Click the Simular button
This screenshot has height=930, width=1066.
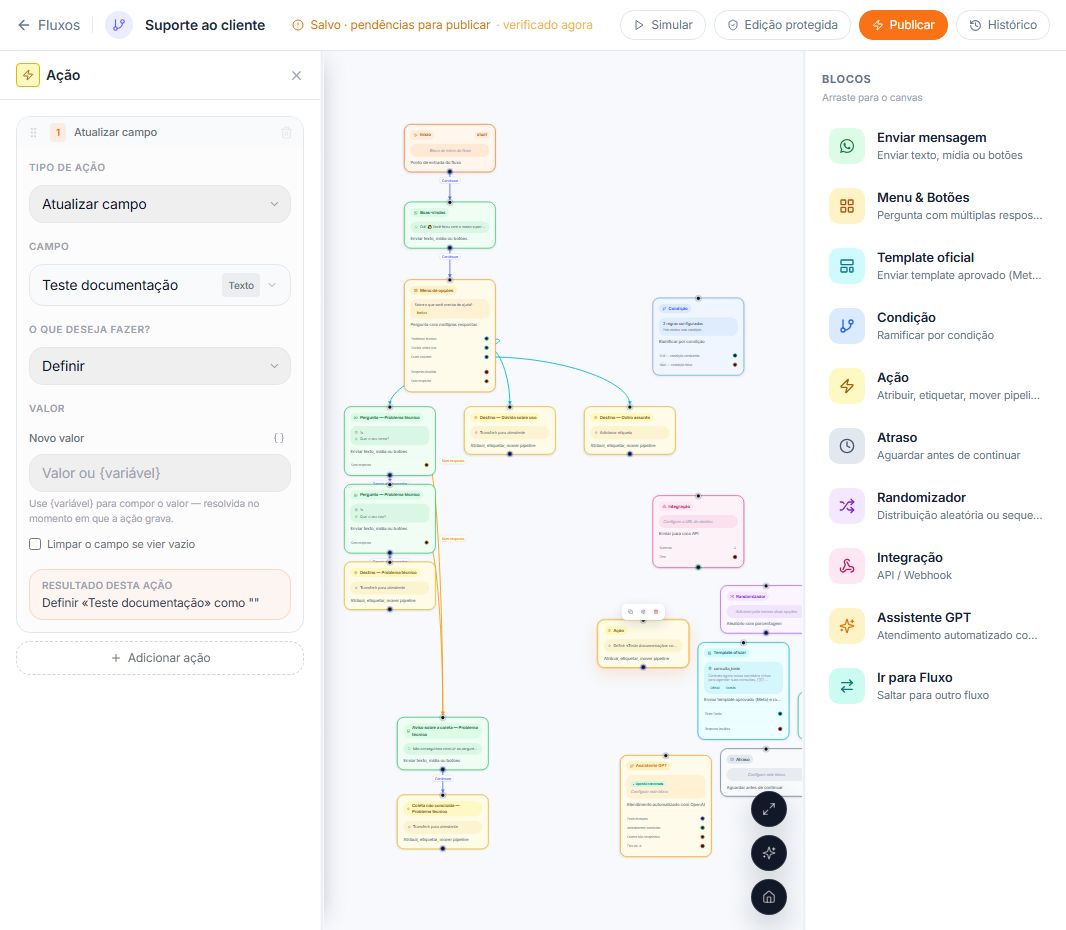click(x=663, y=25)
